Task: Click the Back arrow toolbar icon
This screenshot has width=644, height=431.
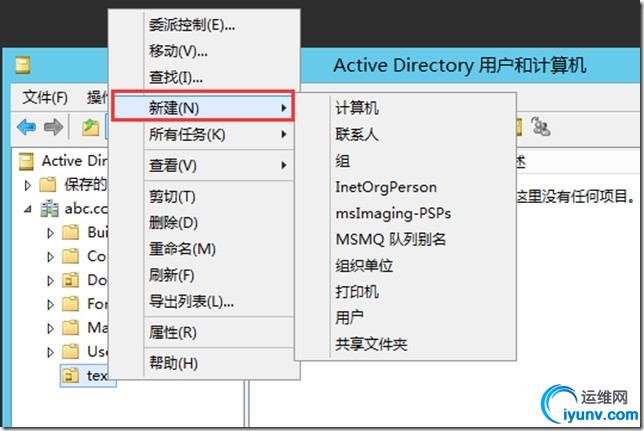Action: point(26,127)
